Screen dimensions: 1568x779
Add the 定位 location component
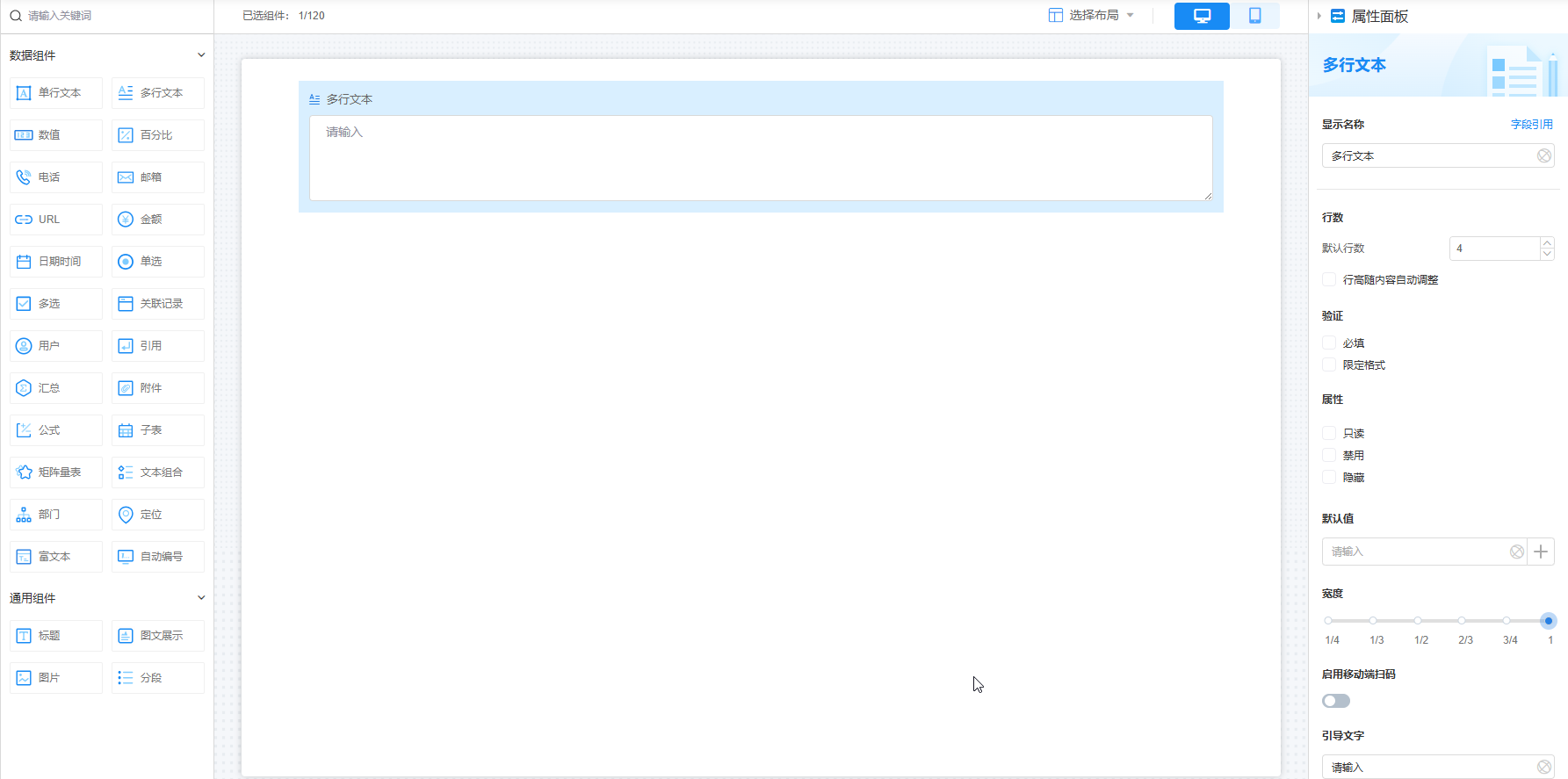158,515
